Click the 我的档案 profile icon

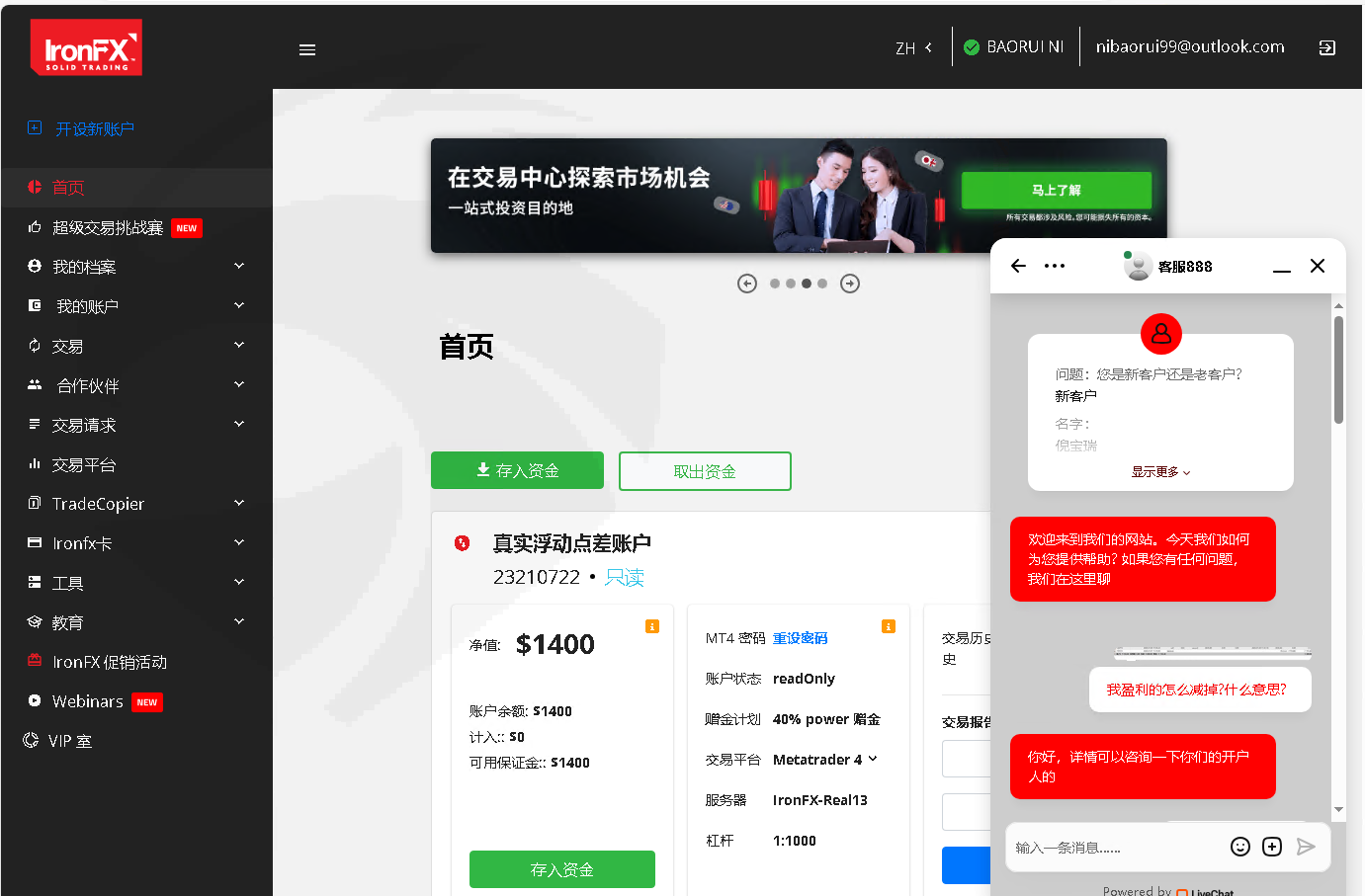[35, 267]
